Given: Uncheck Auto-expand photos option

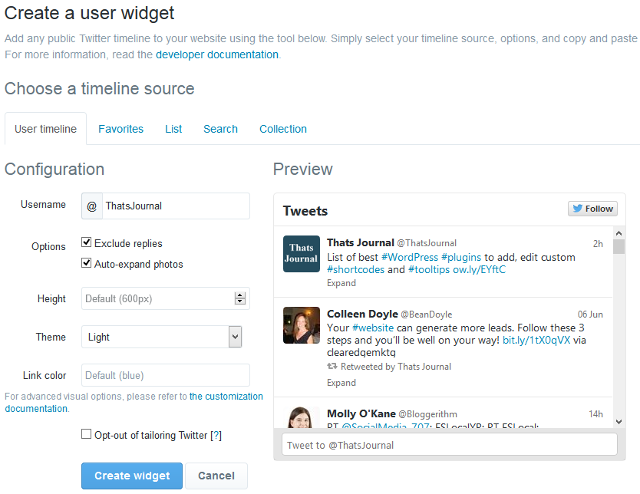Looking at the screenshot, I should 87,264.
